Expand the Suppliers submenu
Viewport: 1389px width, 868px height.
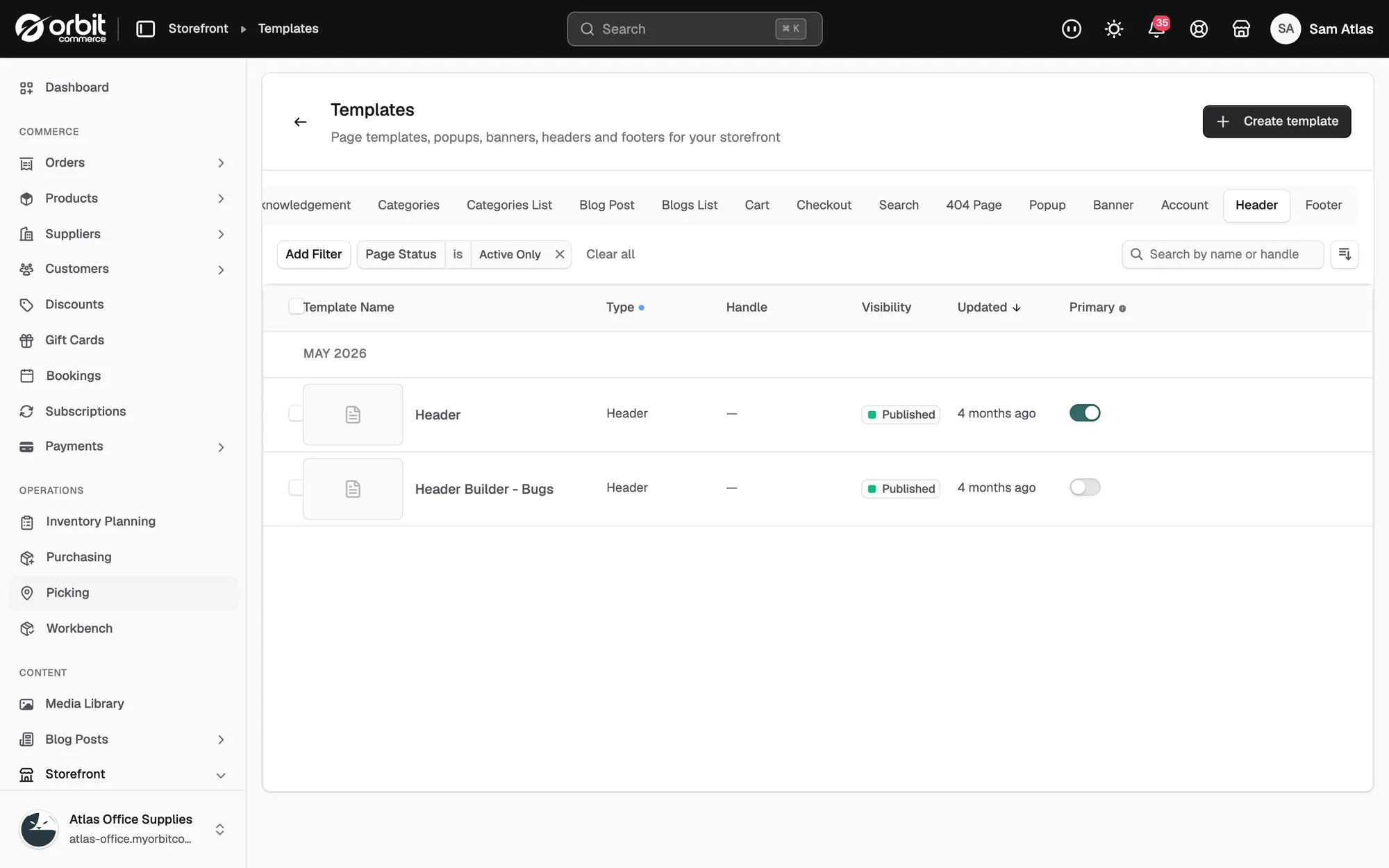(221, 234)
